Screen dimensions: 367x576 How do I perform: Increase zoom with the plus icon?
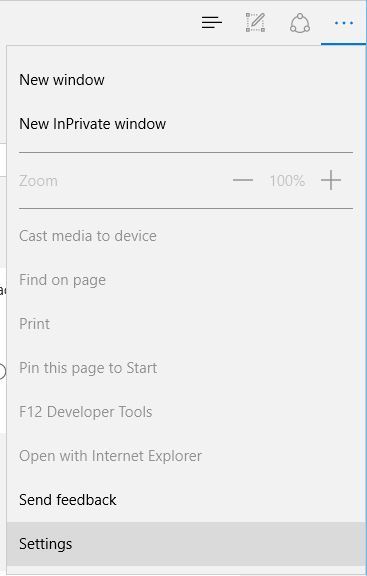331,180
